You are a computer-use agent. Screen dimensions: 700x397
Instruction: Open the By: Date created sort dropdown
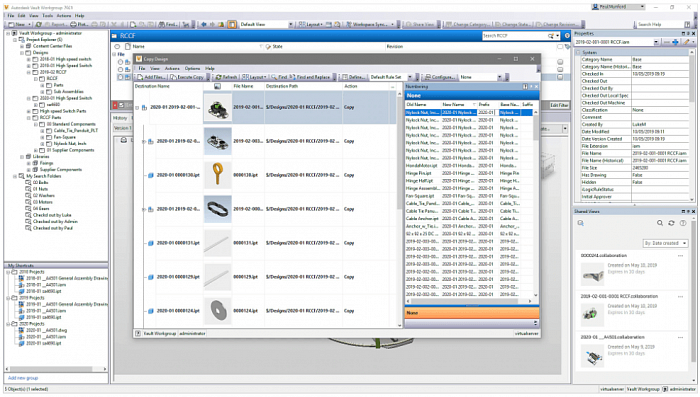tap(665, 243)
